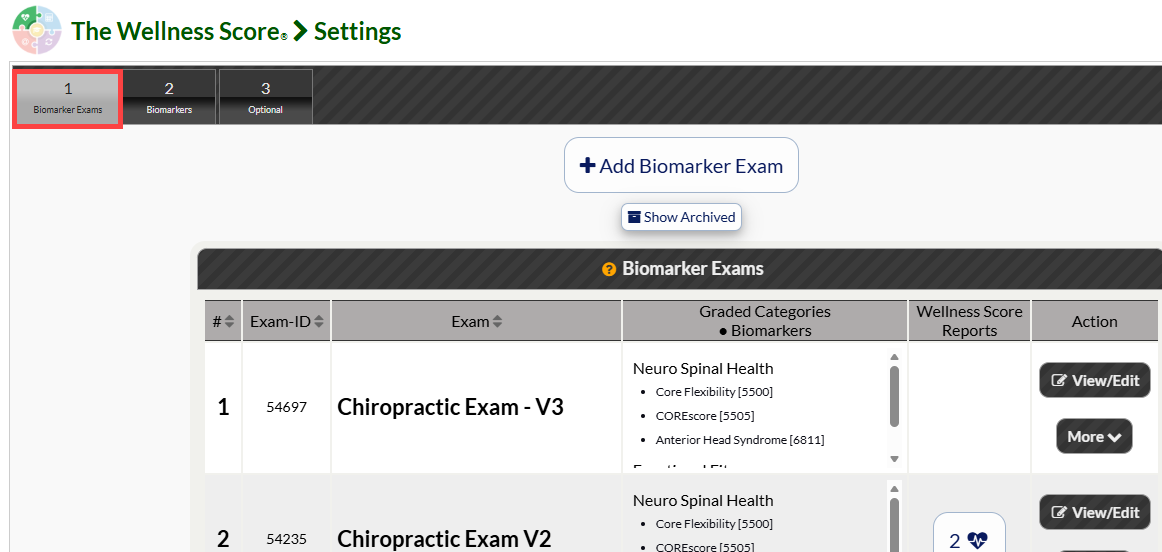The image size is (1162, 552).
Task: Click the heart pulse icon in row 2 reports
Action: coord(977,541)
